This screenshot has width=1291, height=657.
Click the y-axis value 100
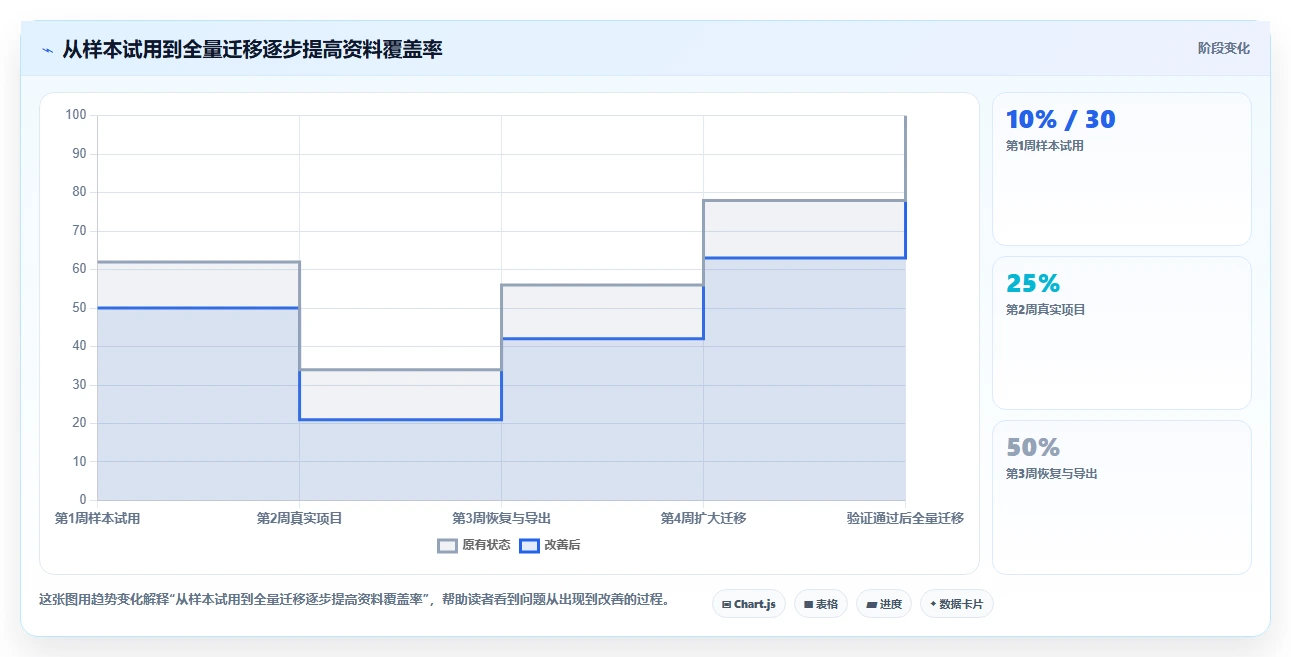(x=76, y=115)
